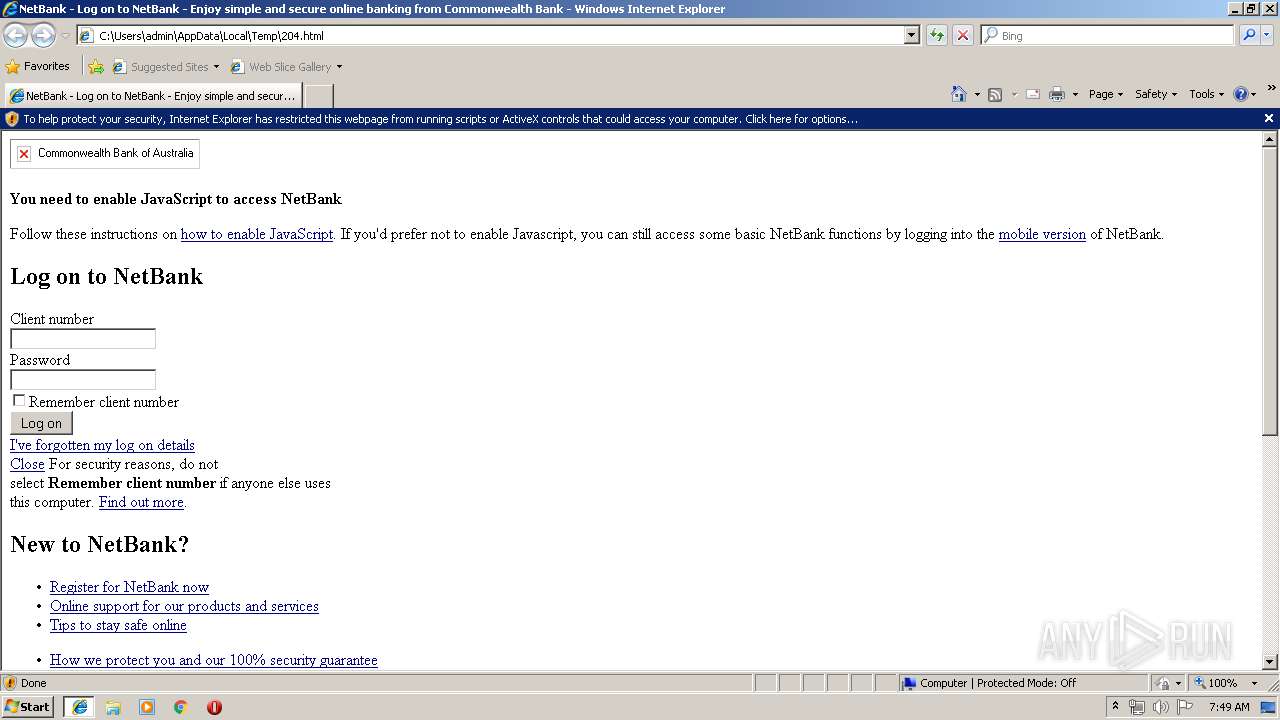
Task: Click the RSS feeds icon
Action: point(995,94)
